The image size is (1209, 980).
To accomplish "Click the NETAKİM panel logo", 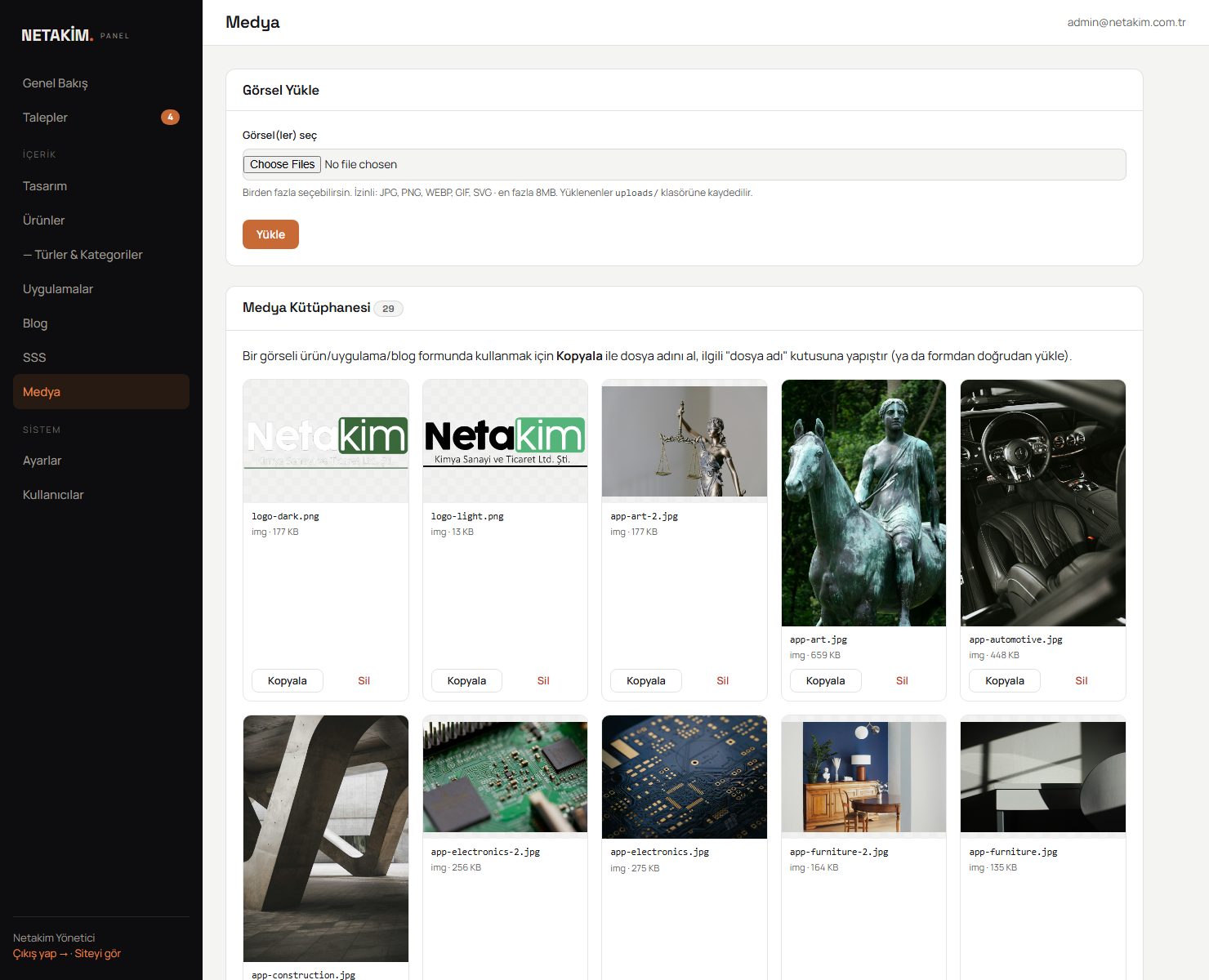I will coord(75,35).
